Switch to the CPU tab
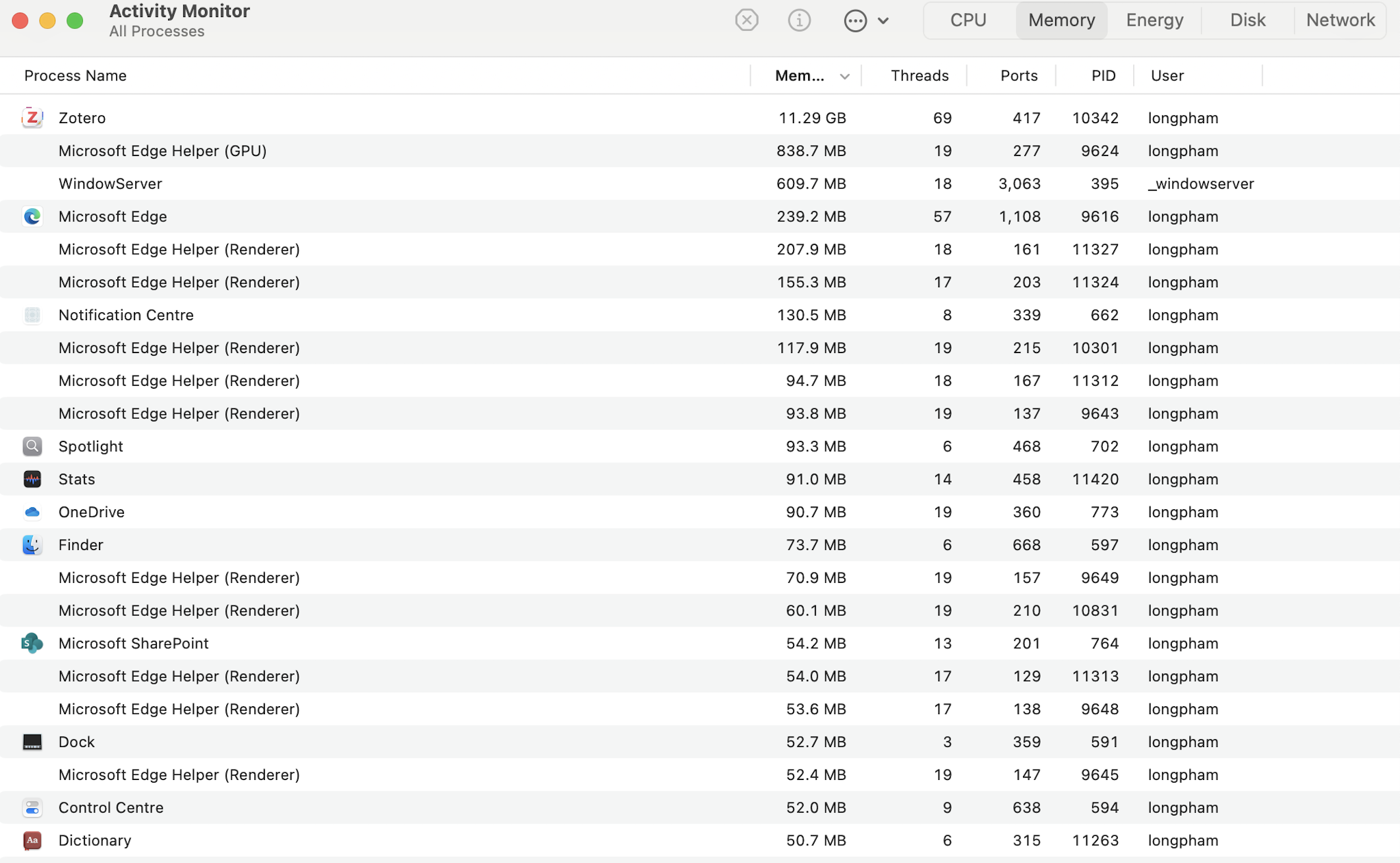 tap(968, 20)
